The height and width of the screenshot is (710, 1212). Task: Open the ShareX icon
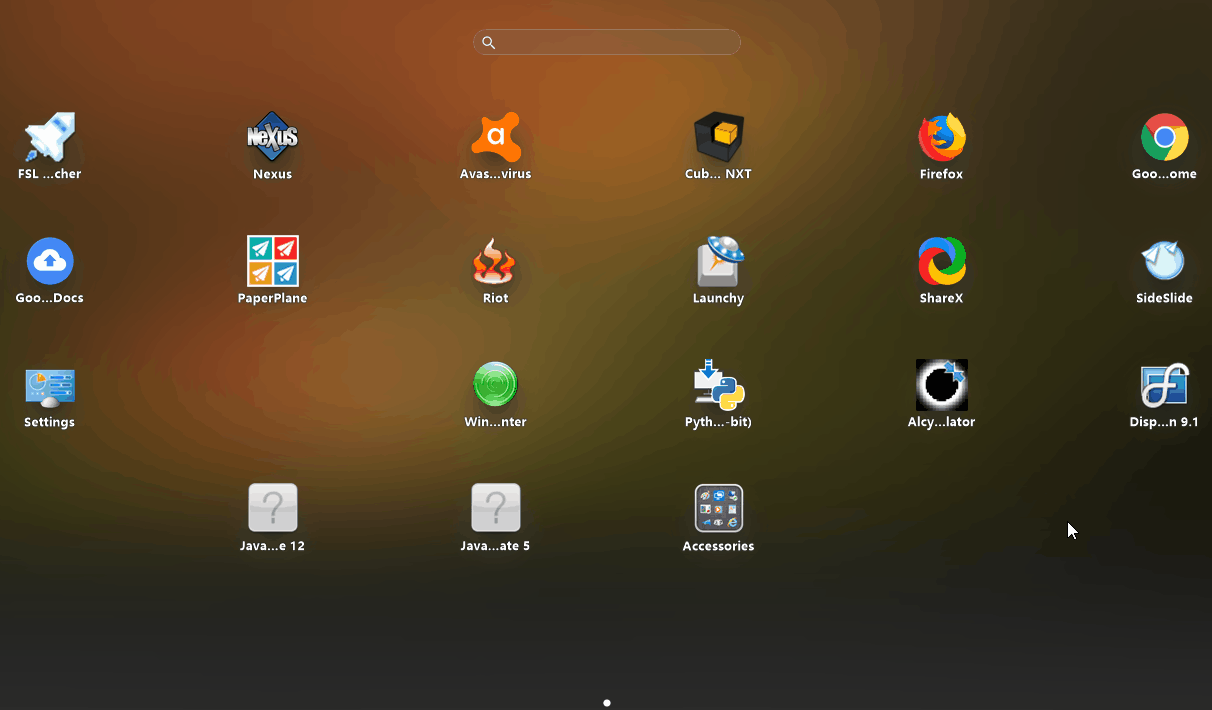[x=942, y=261]
